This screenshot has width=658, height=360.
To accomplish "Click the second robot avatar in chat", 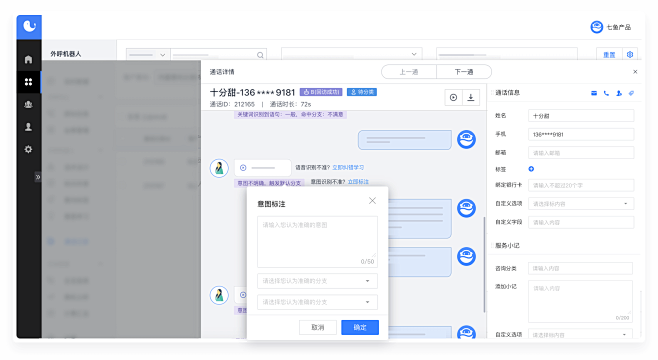I will pyautogui.click(x=466, y=208).
